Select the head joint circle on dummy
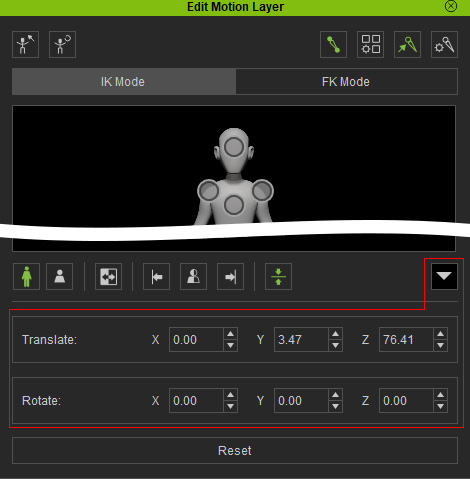470x479 pixels. (234, 147)
